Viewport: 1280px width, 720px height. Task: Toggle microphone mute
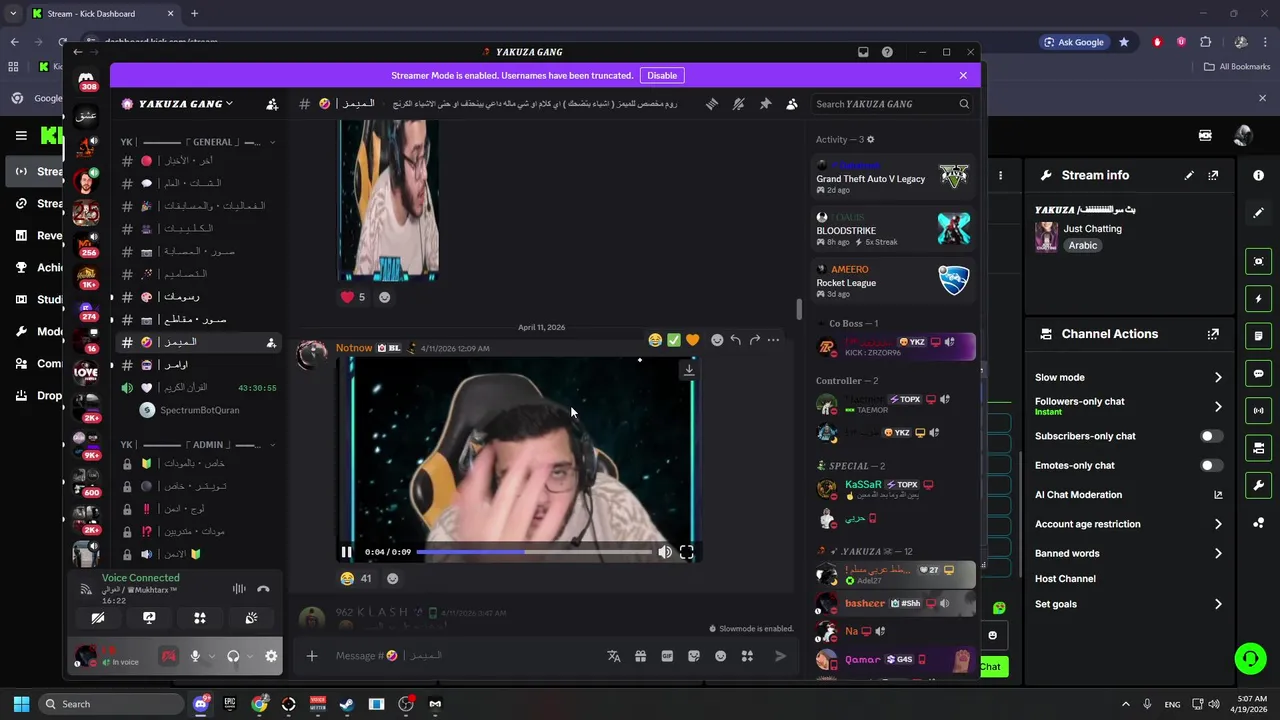coord(195,656)
